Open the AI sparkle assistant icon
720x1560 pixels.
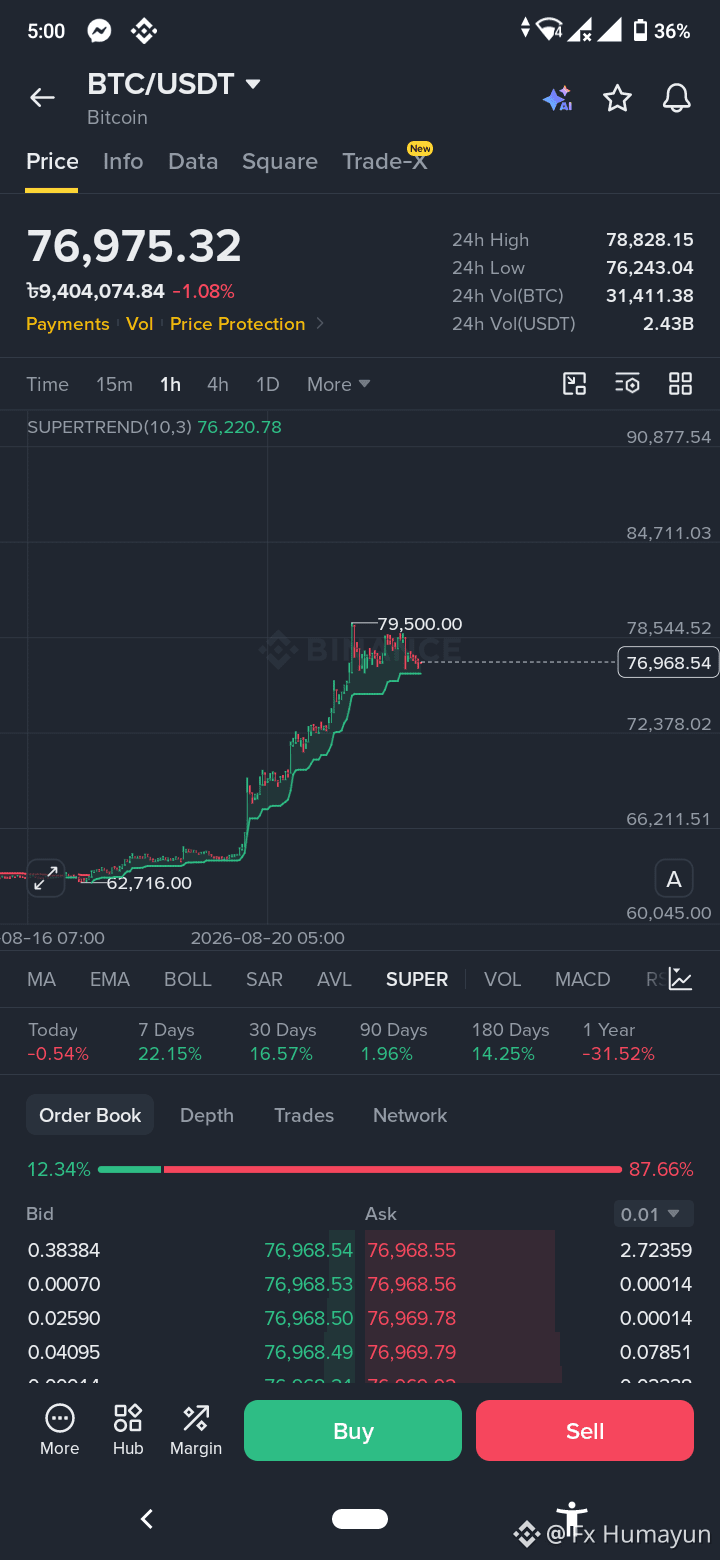[557, 98]
